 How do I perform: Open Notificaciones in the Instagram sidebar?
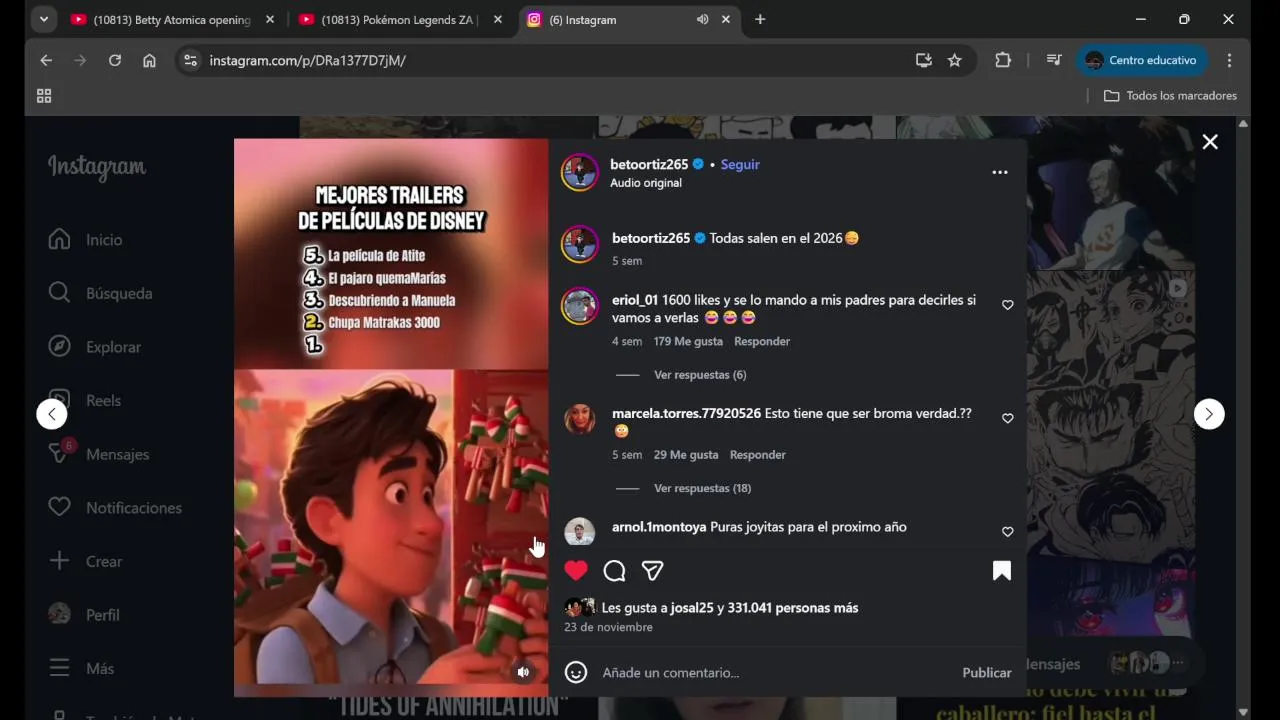[115, 508]
